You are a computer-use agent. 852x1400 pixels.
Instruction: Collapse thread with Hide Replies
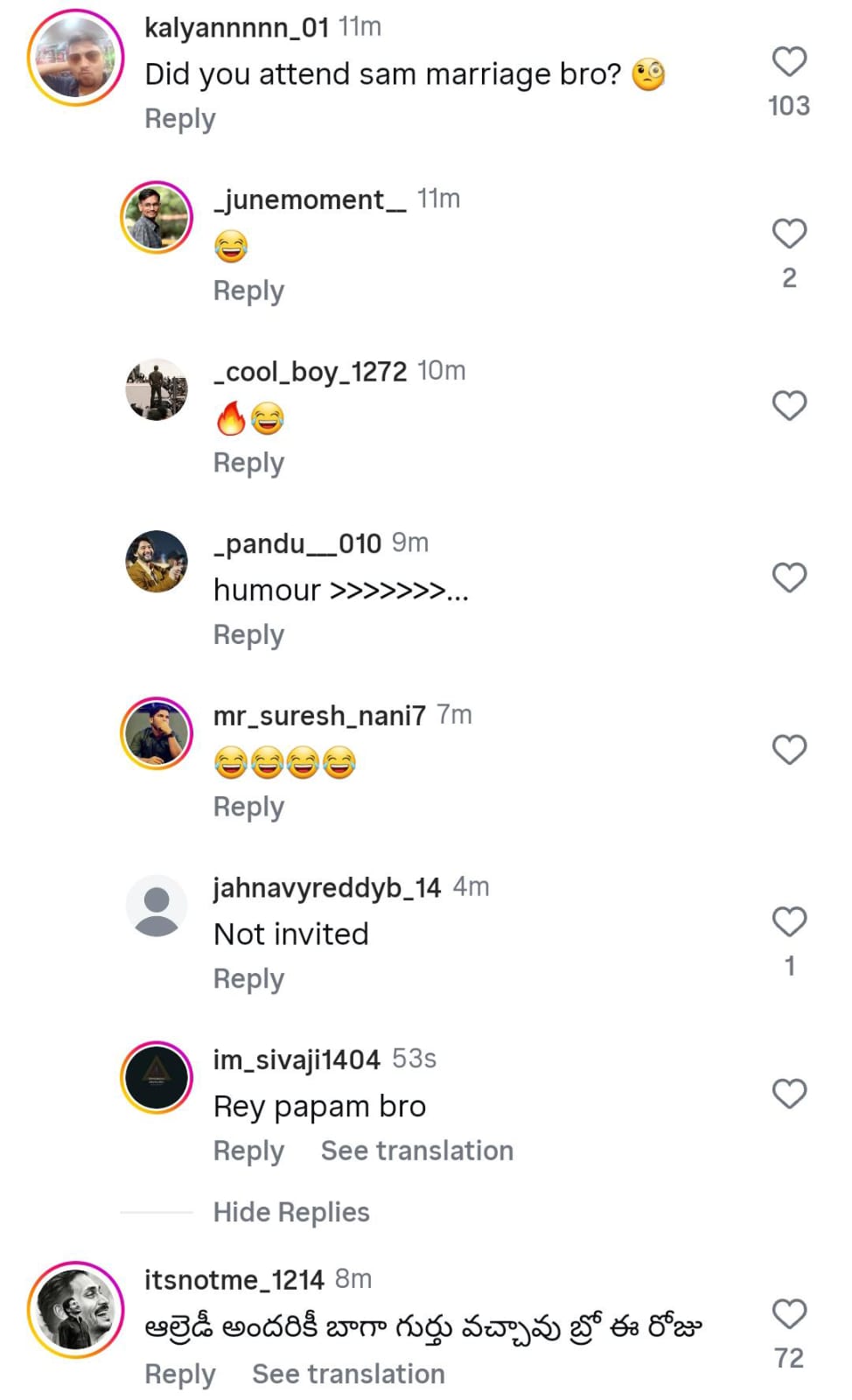291,1212
